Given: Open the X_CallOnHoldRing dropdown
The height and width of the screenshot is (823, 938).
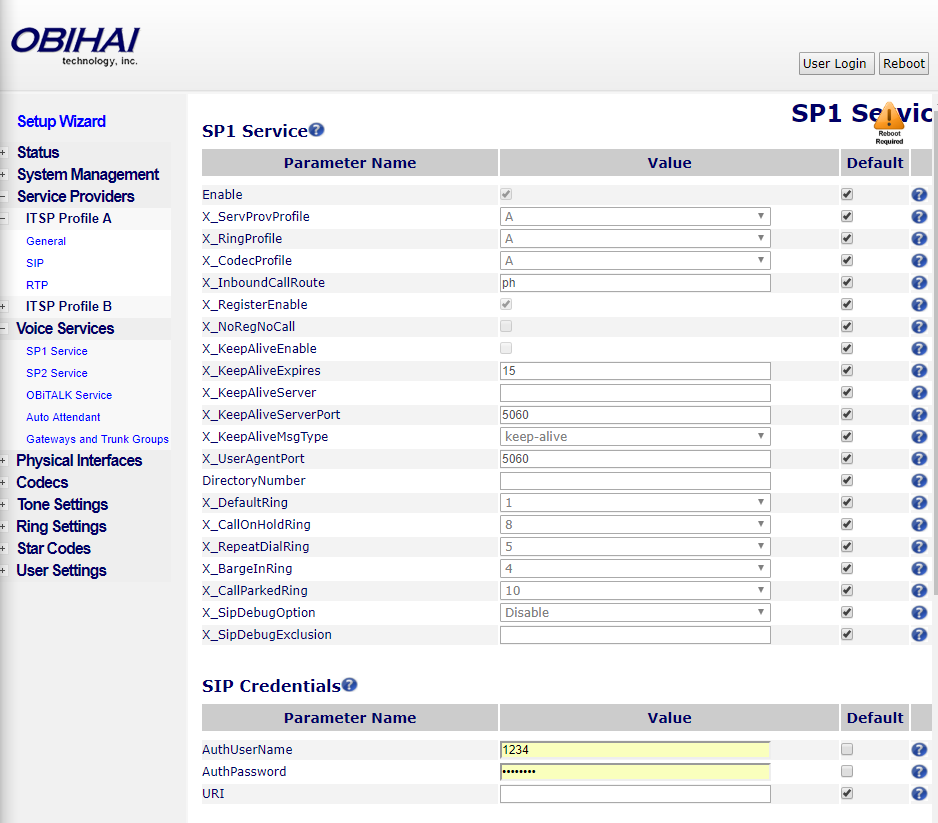Looking at the screenshot, I should click(x=635, y=525).
